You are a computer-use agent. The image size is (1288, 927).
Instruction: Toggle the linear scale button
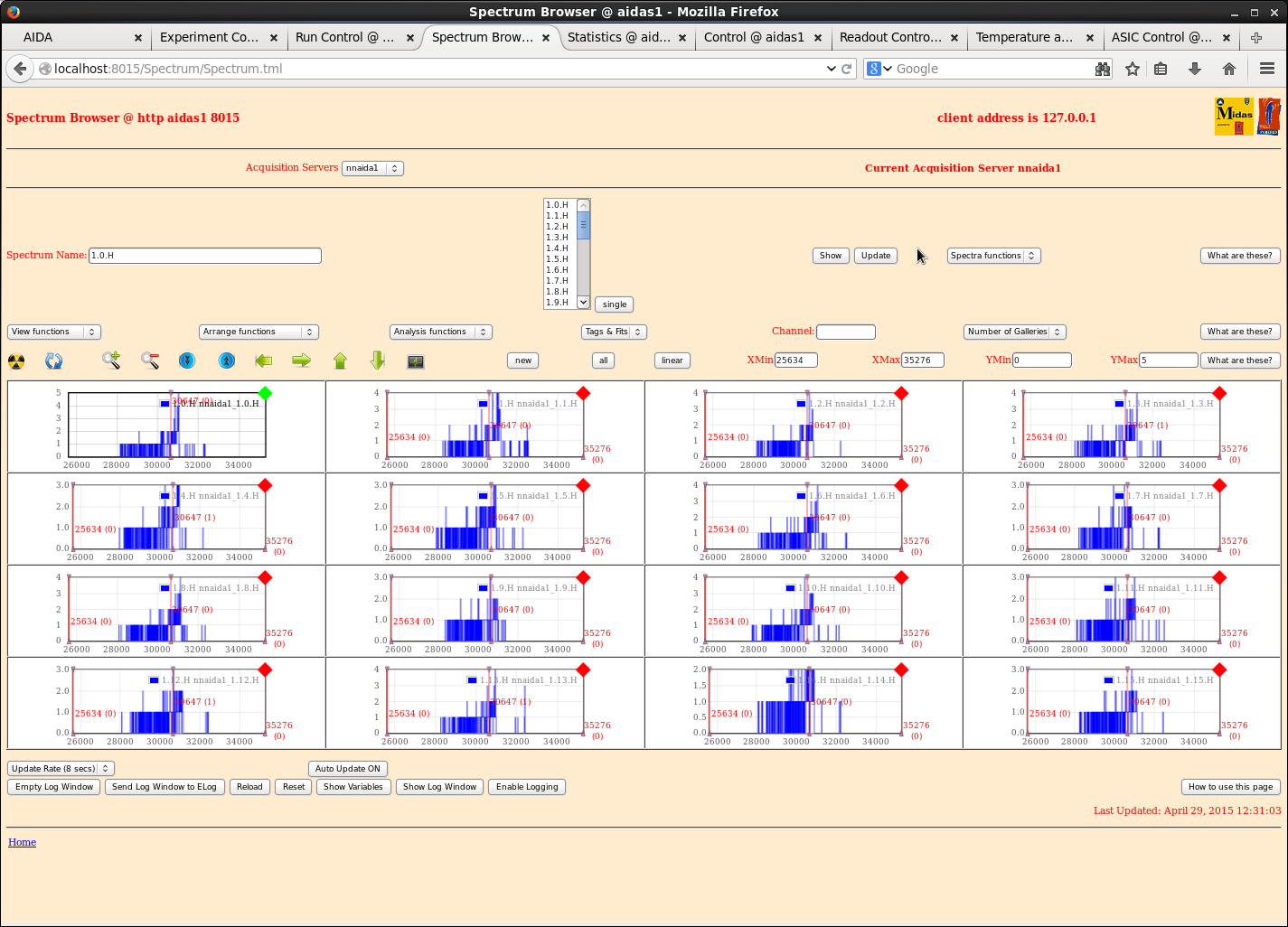672,360
